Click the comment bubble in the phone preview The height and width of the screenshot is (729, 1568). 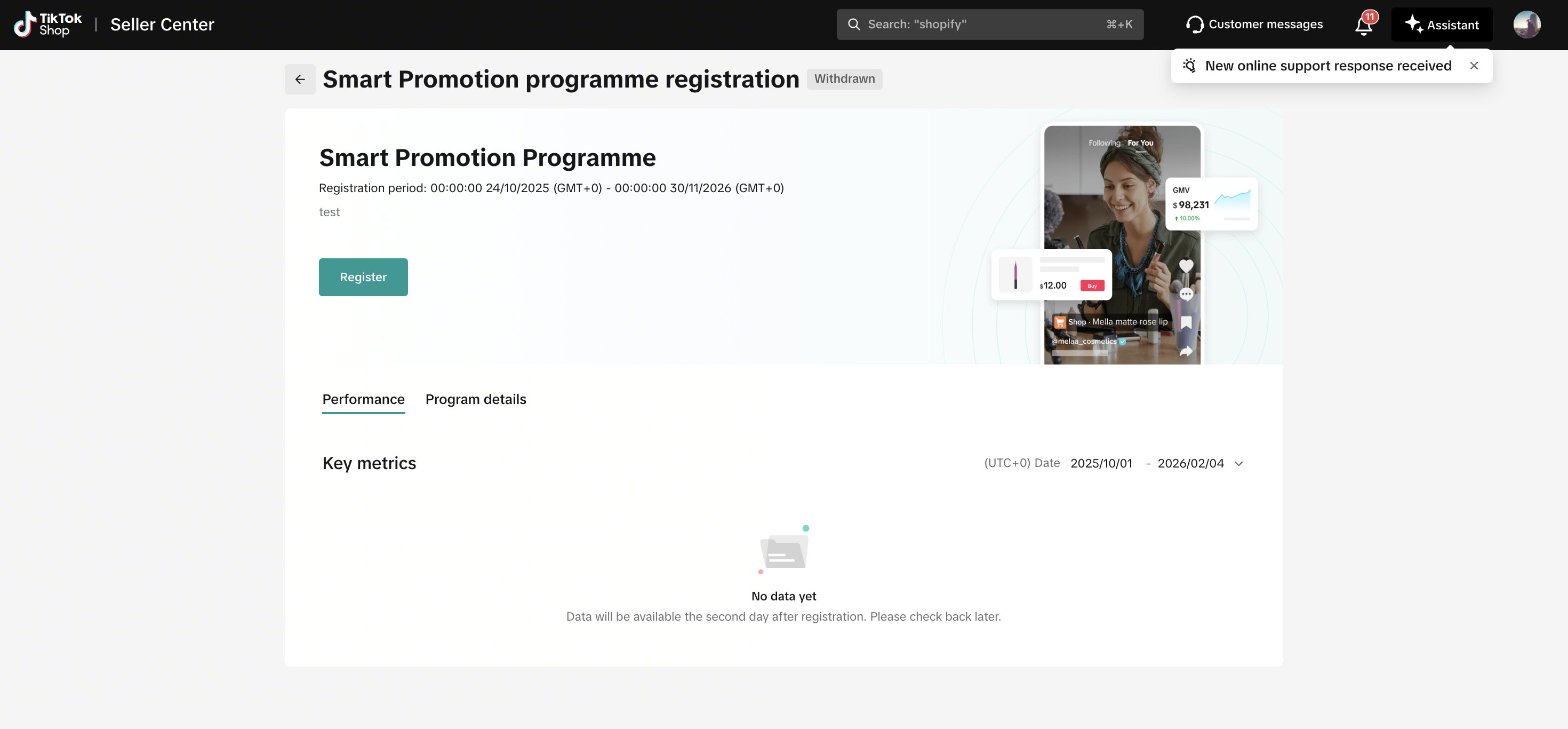tap(1186, 295)
